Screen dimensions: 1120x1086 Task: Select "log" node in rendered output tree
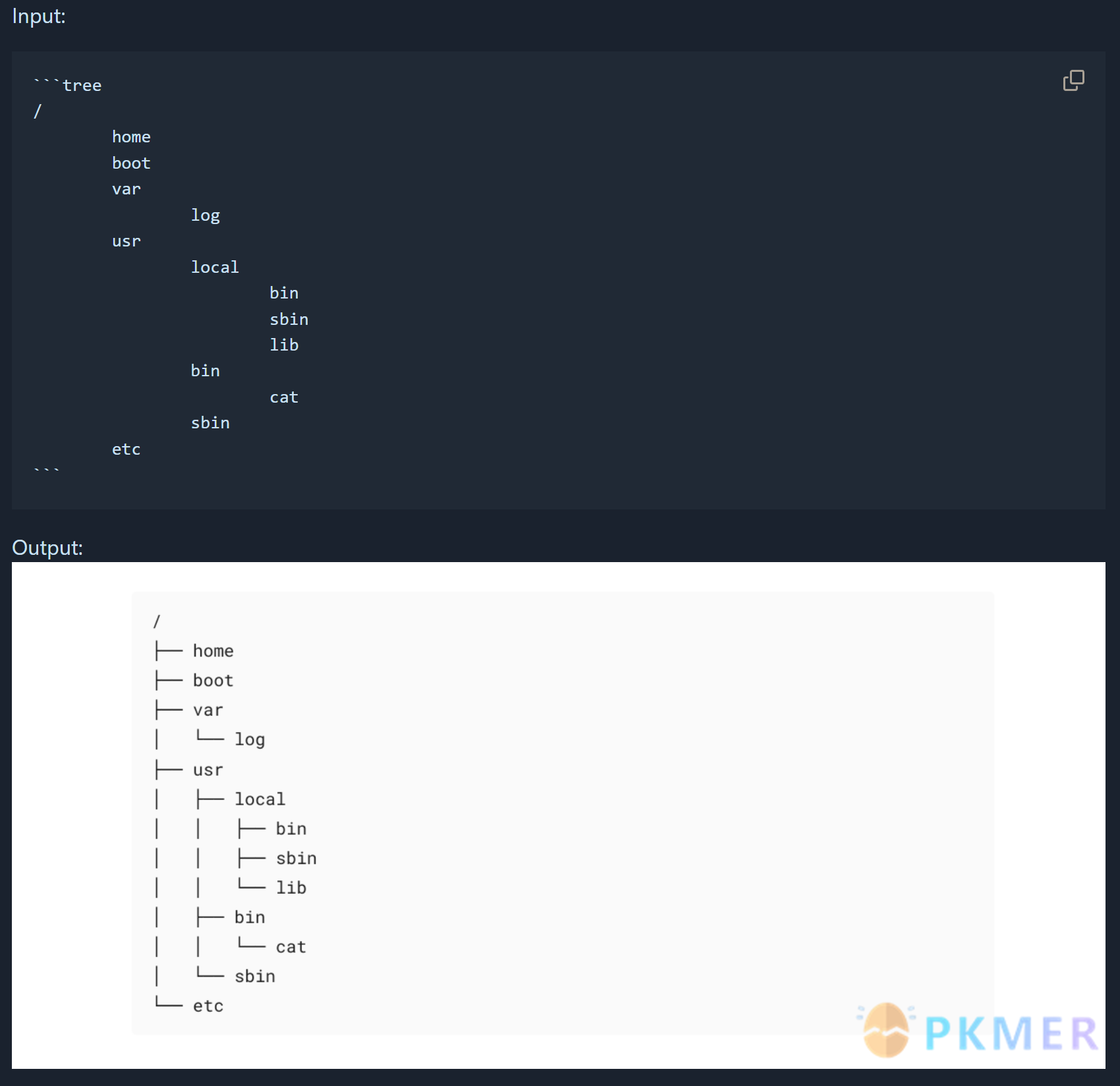(250, 740)
